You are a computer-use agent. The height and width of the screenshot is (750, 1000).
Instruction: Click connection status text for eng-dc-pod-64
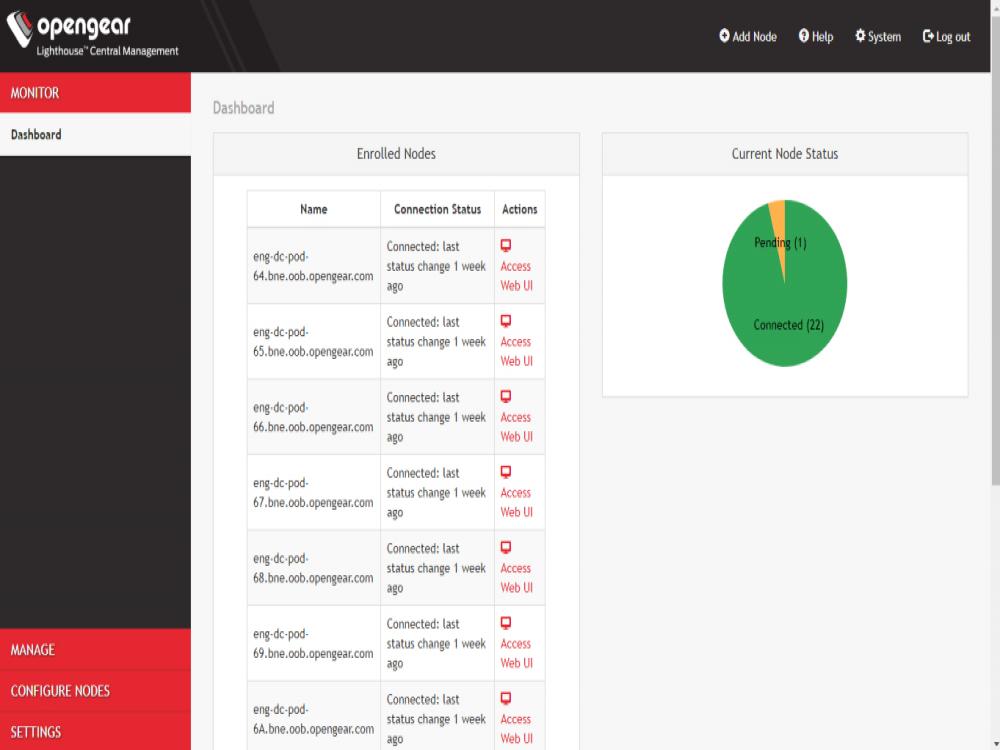[436, 266]
